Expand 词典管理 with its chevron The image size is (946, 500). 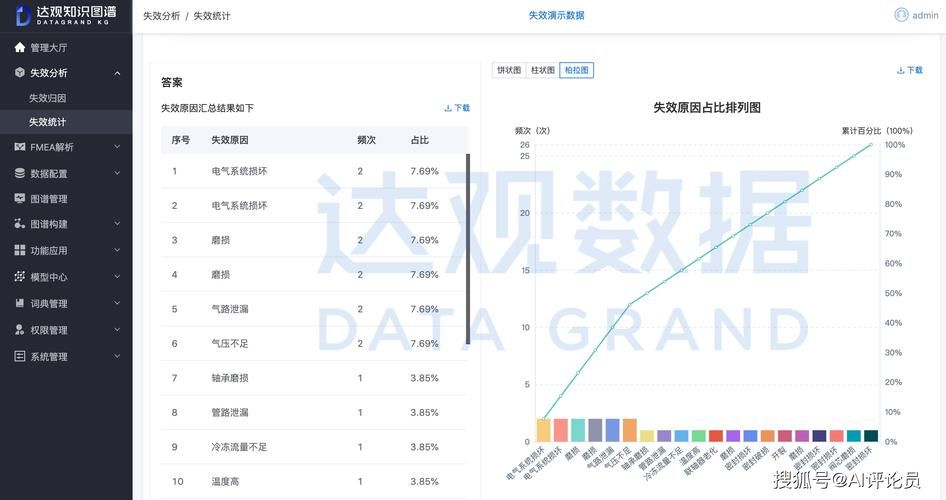point(117,303)
